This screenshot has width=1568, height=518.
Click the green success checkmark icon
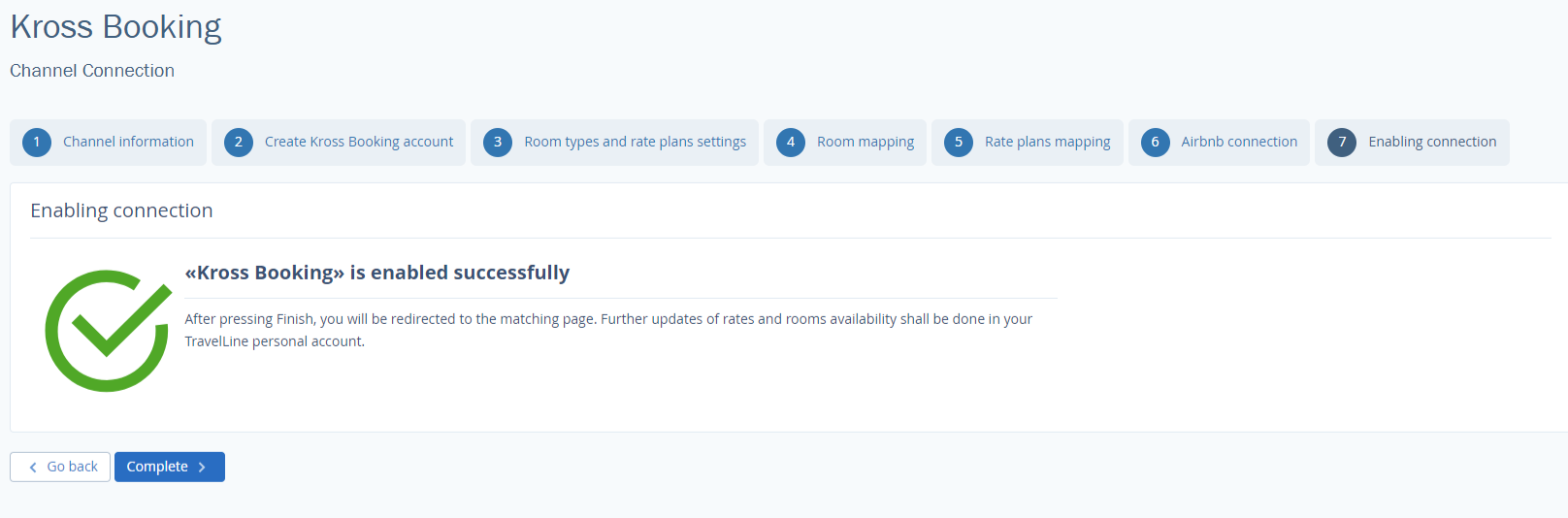click(x=108, y=331)
